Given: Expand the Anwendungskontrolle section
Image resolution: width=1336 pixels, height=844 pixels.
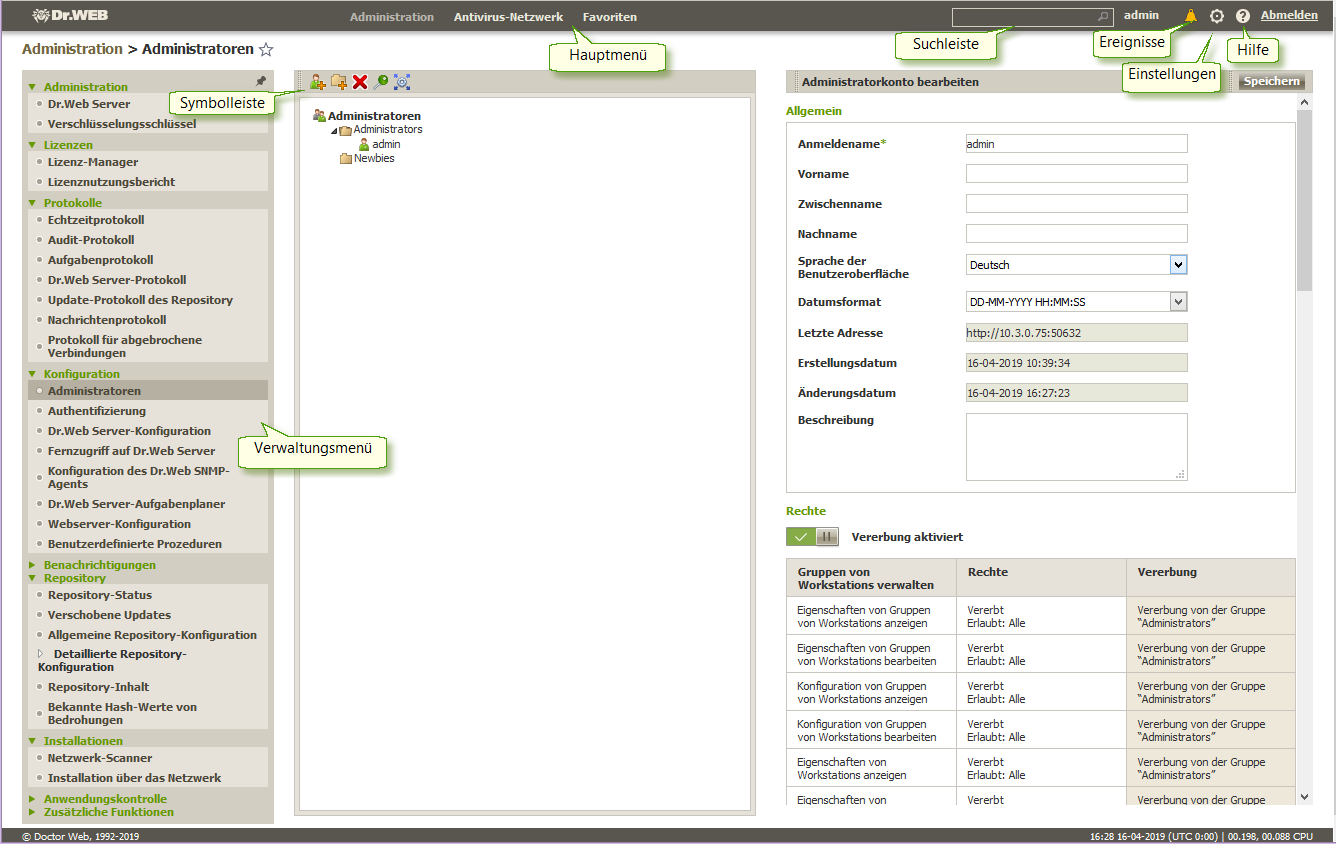Looking at the screenshot, I should pos(32,799).
